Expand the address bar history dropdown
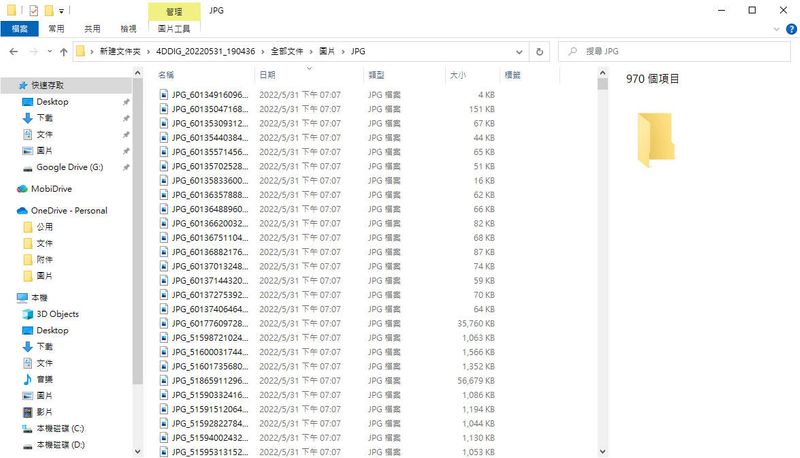This screenshot has width=800, height=458. 519,52
